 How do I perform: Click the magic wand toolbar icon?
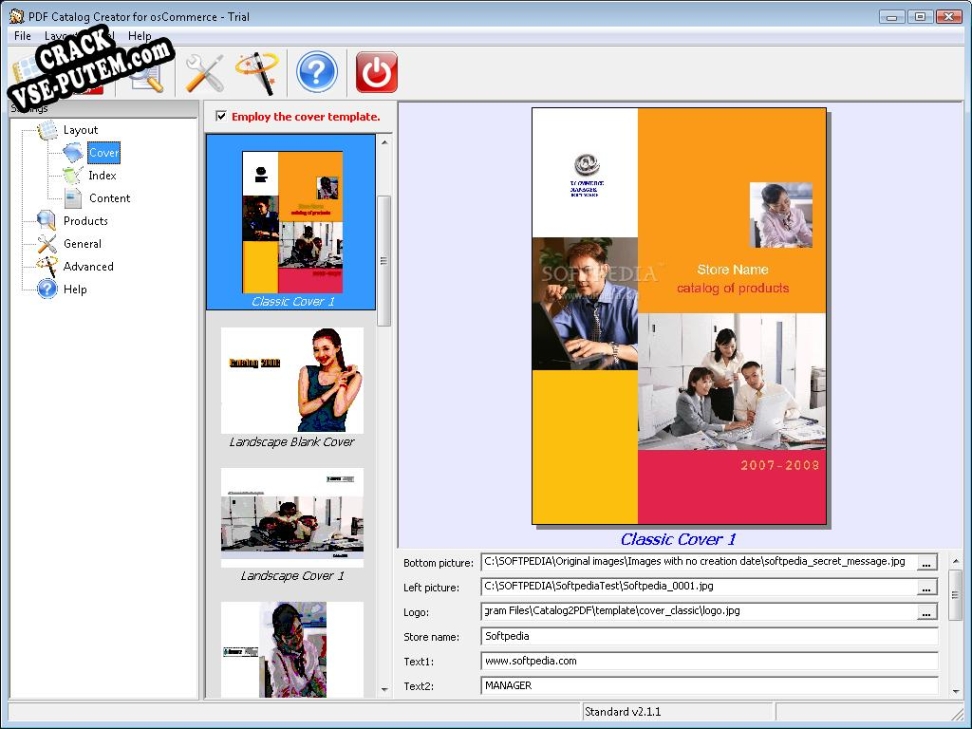(256, 73)
